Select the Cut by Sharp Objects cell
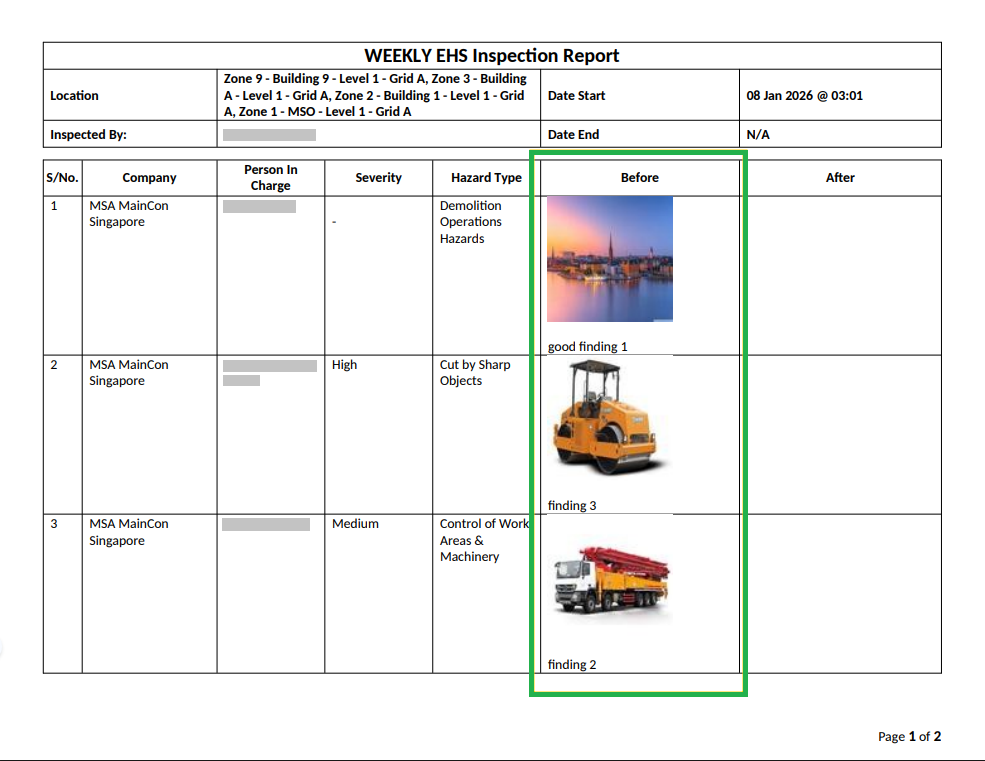 pos(474,373)
